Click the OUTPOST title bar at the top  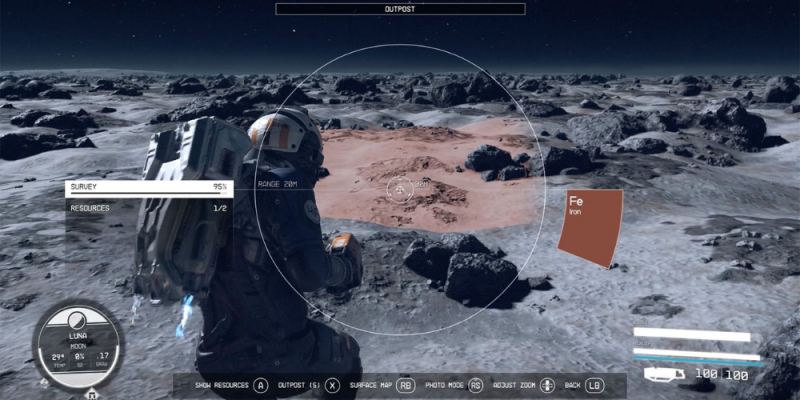[x=400, y=9]
